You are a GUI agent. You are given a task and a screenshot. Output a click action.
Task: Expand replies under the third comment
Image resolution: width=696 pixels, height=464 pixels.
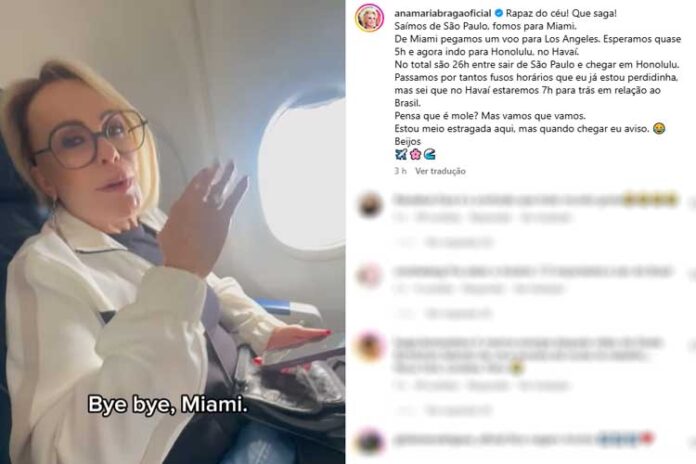coord(459,410)
